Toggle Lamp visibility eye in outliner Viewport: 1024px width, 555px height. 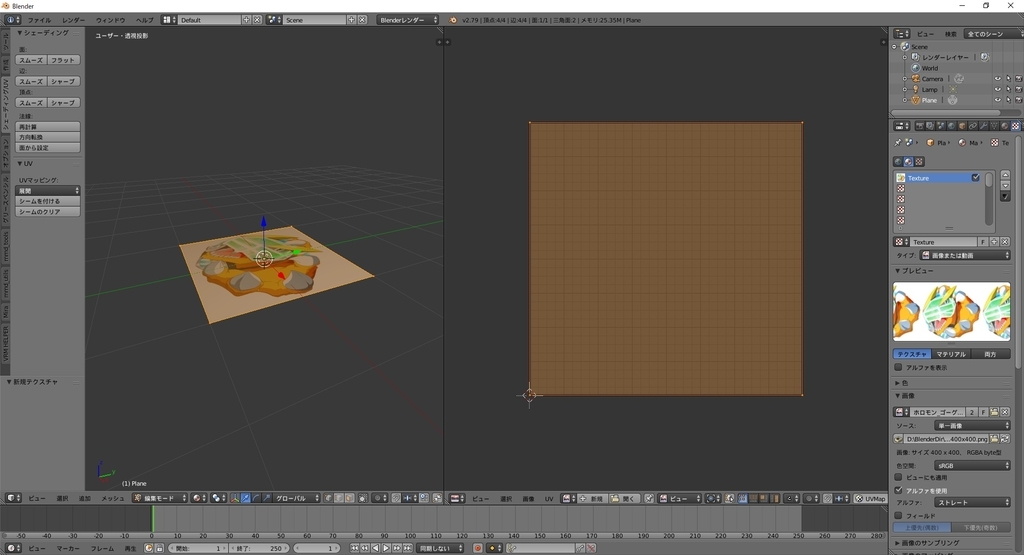click(x=997, y=89)
